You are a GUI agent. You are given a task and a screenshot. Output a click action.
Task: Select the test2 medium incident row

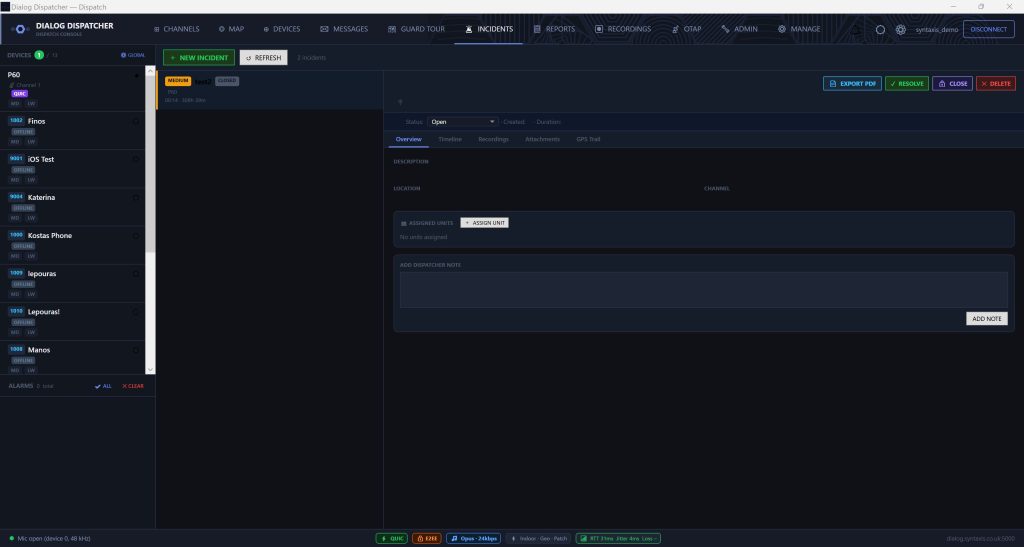(x=270, y=90)
